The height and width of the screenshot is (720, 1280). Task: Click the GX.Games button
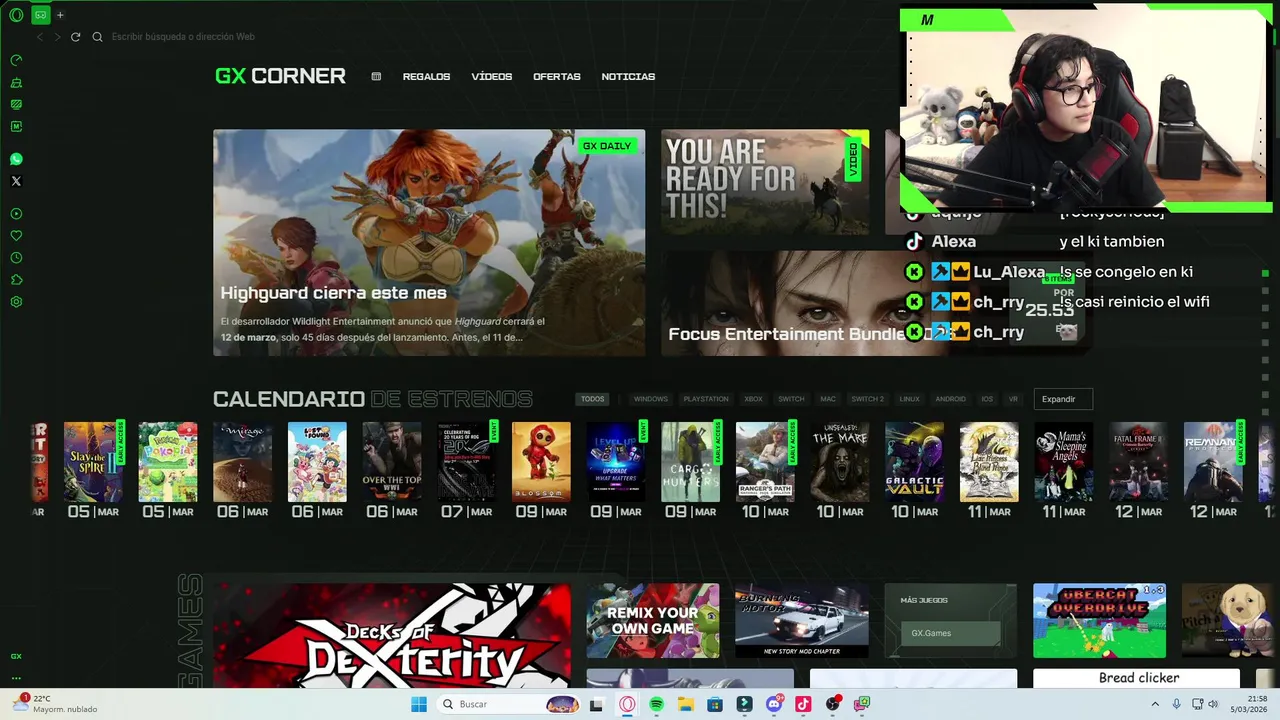click(x=950, y=633)
